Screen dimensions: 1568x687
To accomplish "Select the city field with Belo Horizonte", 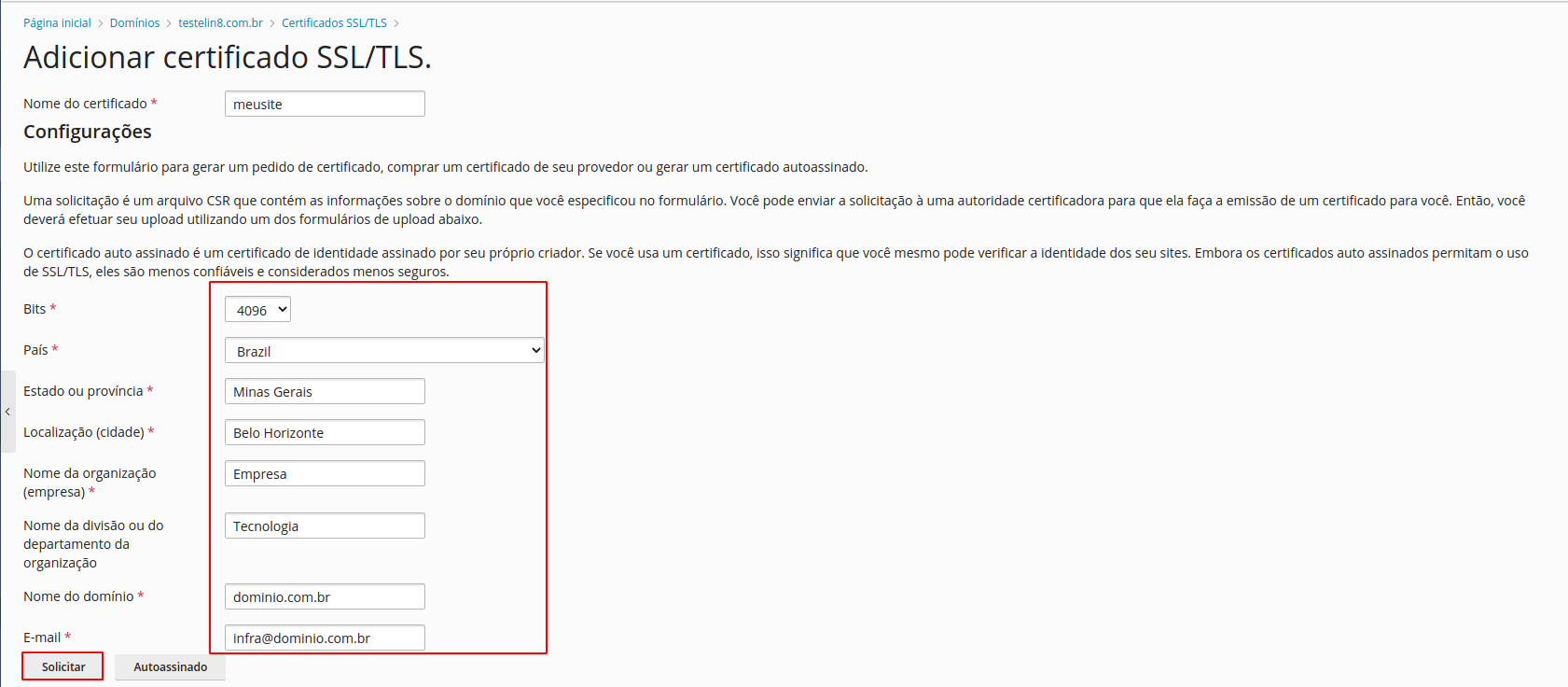I will coord(325,433).
